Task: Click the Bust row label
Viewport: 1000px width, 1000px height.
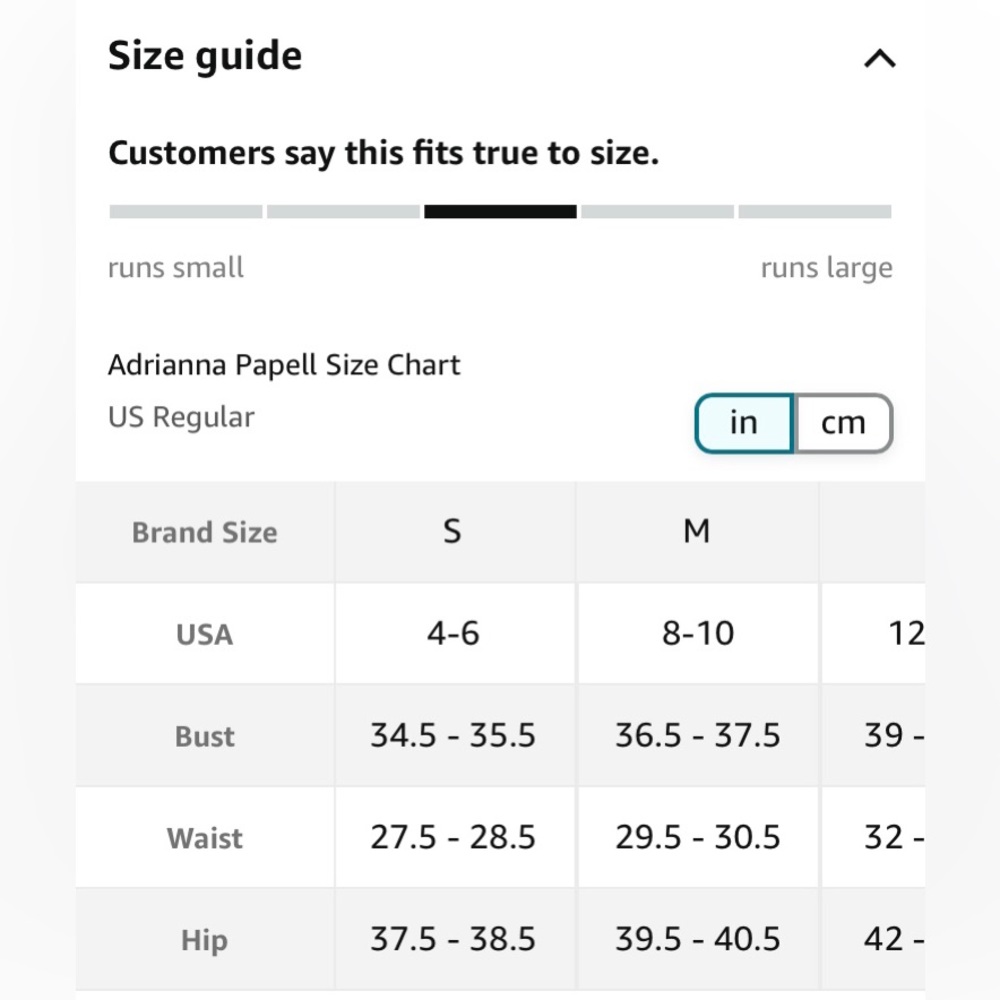Action: pos(205,737)
